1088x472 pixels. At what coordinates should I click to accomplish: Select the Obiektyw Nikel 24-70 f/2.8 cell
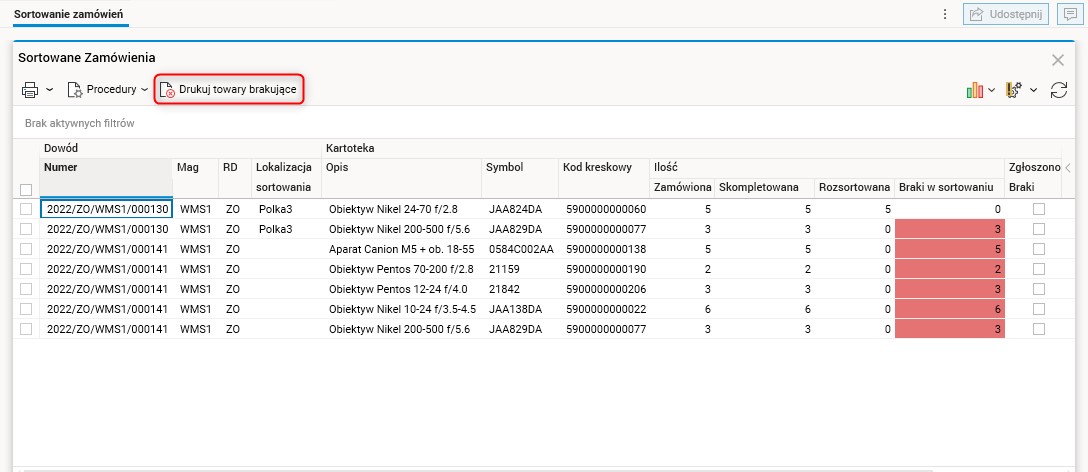pos(402,209)
